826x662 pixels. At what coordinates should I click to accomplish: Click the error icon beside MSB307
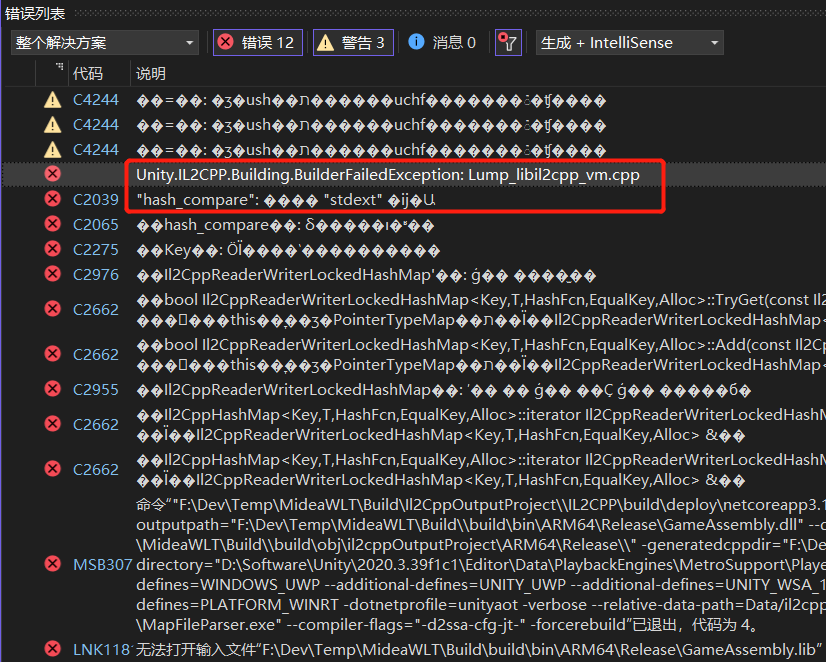point(52,564)
